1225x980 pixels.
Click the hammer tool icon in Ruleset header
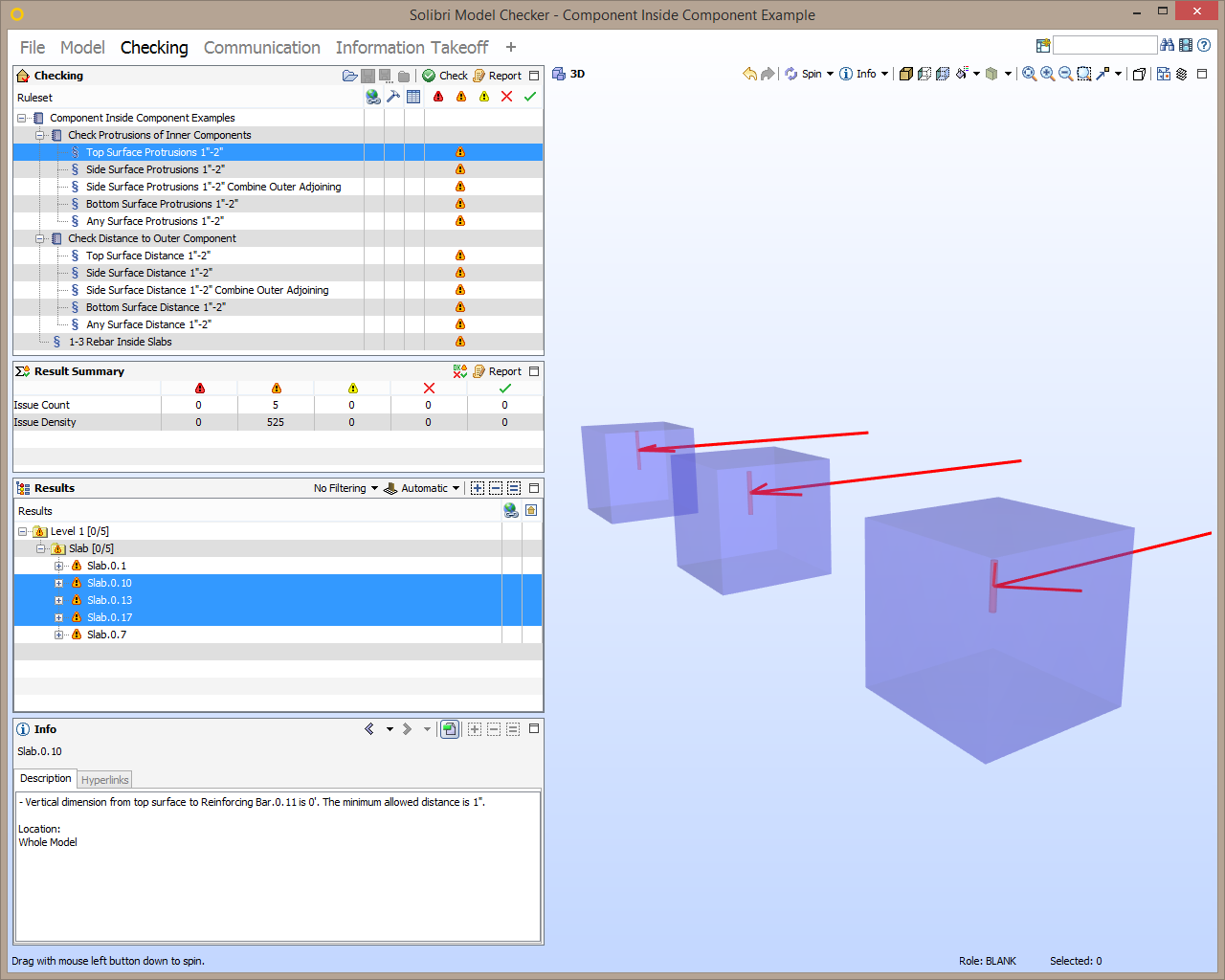393,97
